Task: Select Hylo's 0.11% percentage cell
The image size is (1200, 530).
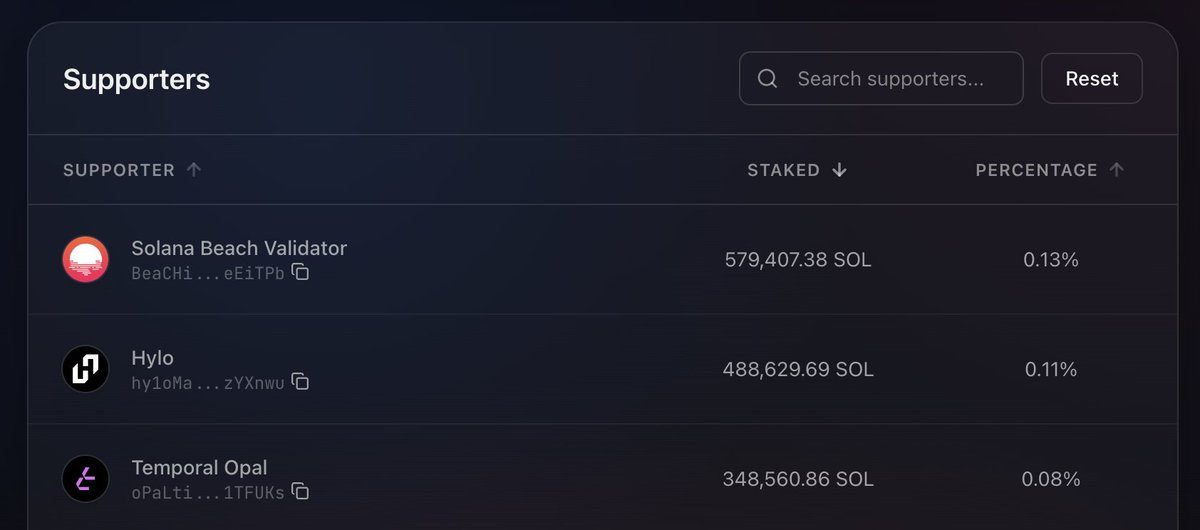Action: click(x=1051, y=370)
